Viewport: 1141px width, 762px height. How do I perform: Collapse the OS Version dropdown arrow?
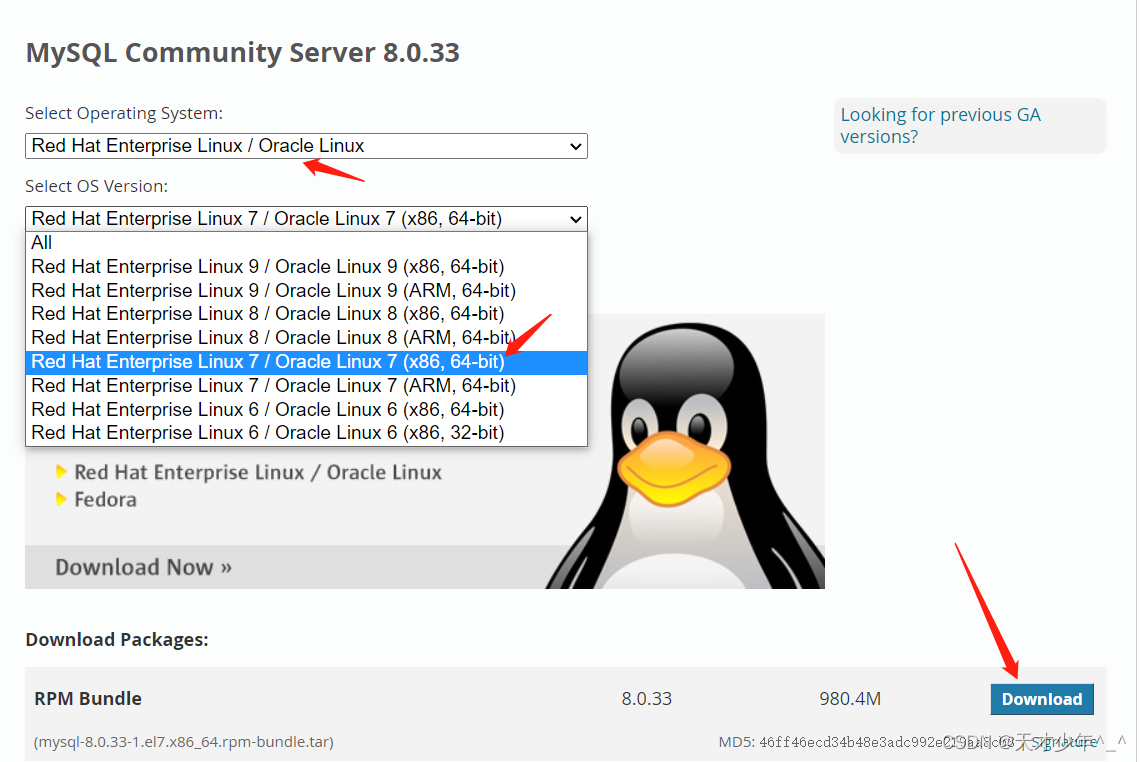[x=578, y=218]
